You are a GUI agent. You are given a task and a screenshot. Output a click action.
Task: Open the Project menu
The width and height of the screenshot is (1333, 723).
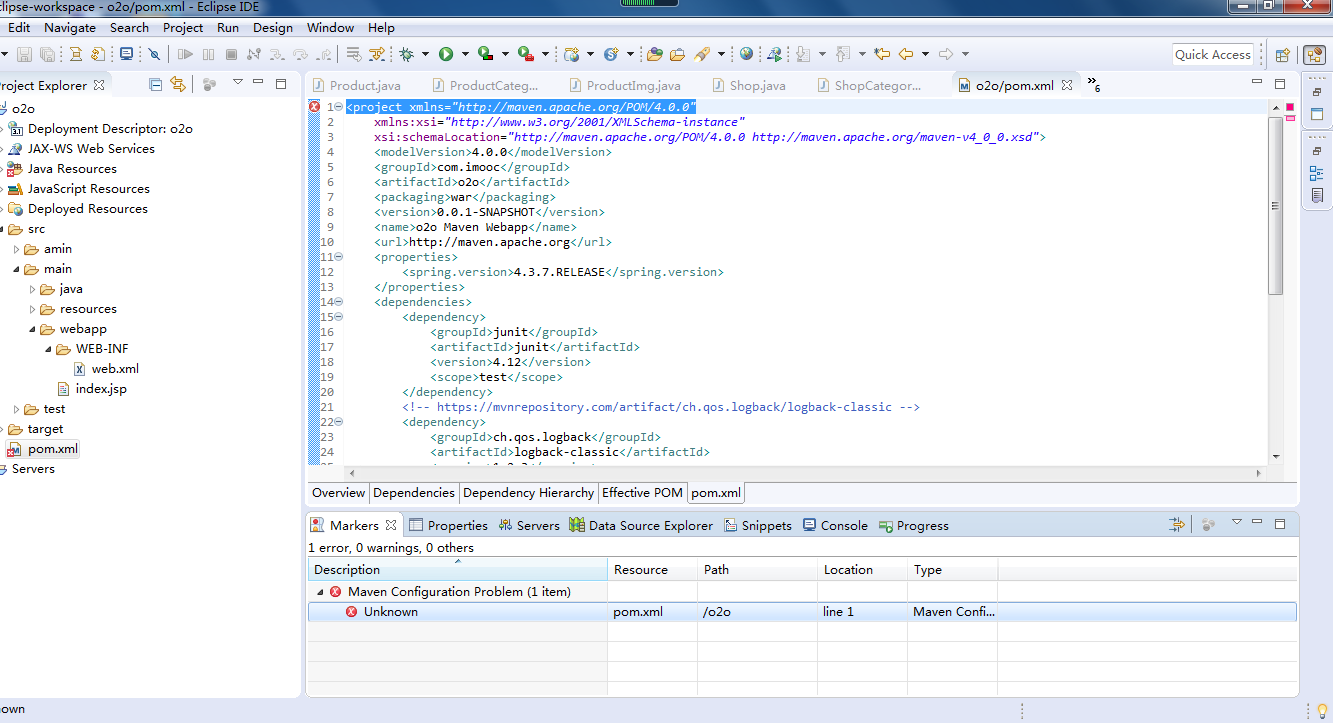tap(183, 28)
